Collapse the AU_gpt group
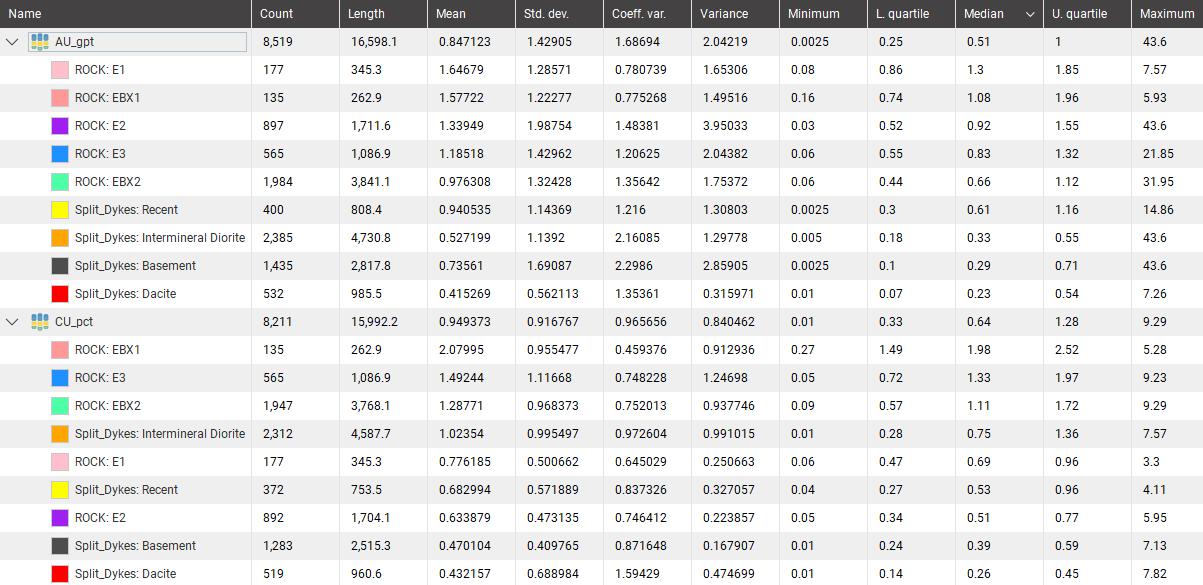This screenshot has width=1203, height=585. tap(13, 42)
